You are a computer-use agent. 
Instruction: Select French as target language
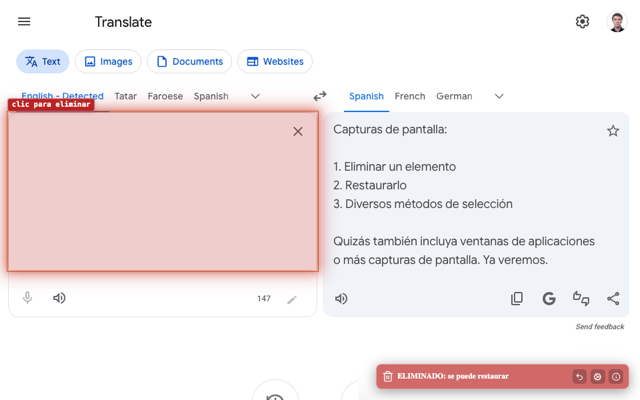click(410, 96)
